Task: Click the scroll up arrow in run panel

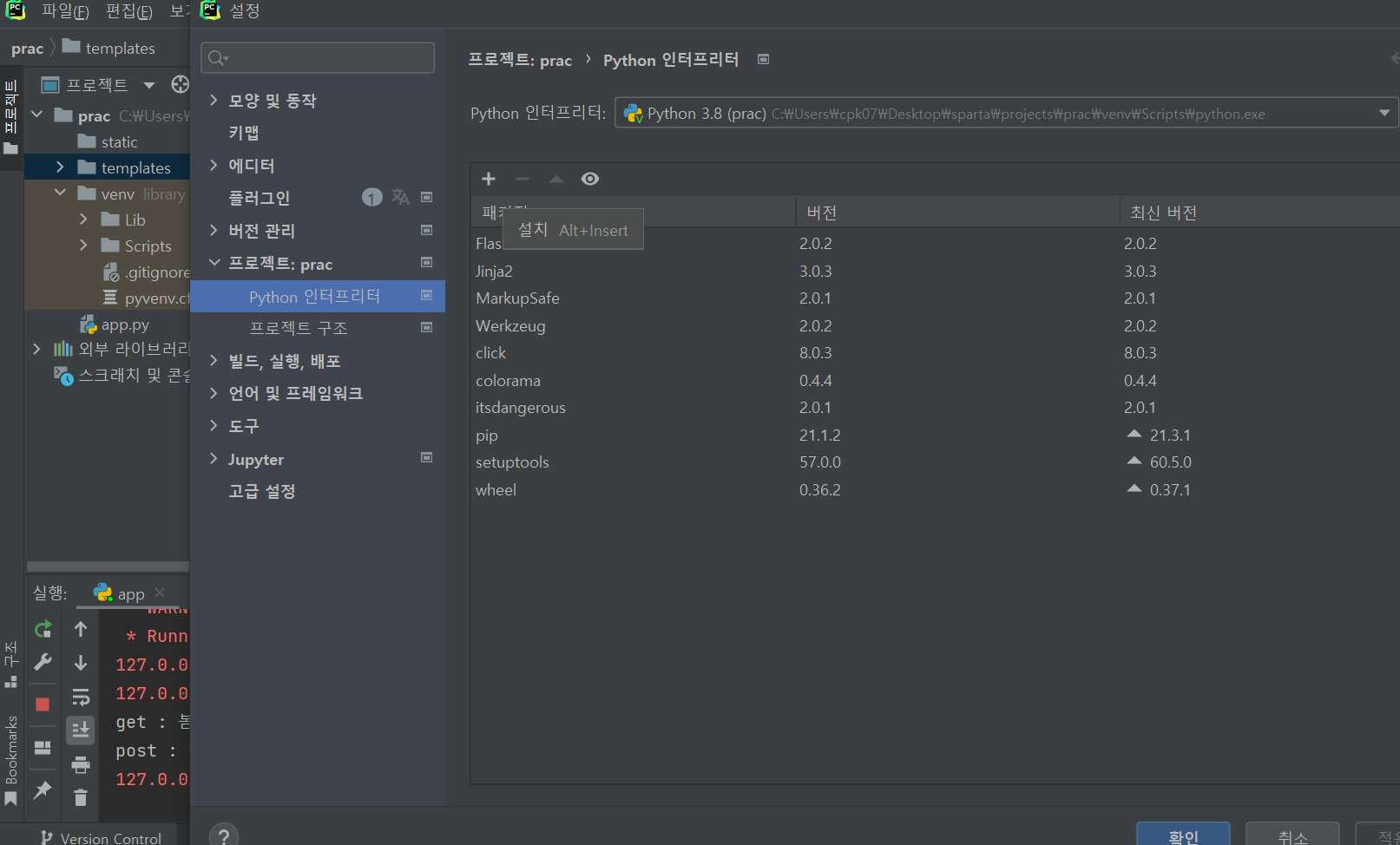Action: [x=81, y=629]
